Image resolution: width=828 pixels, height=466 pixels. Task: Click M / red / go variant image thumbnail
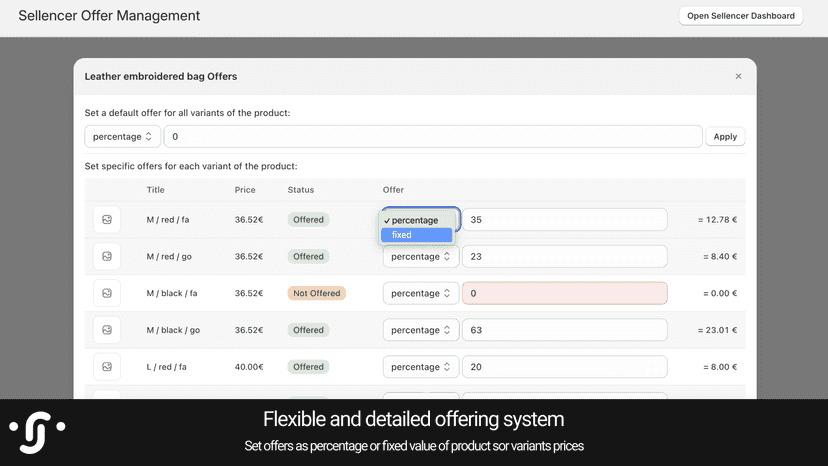[x=107, y=256]
